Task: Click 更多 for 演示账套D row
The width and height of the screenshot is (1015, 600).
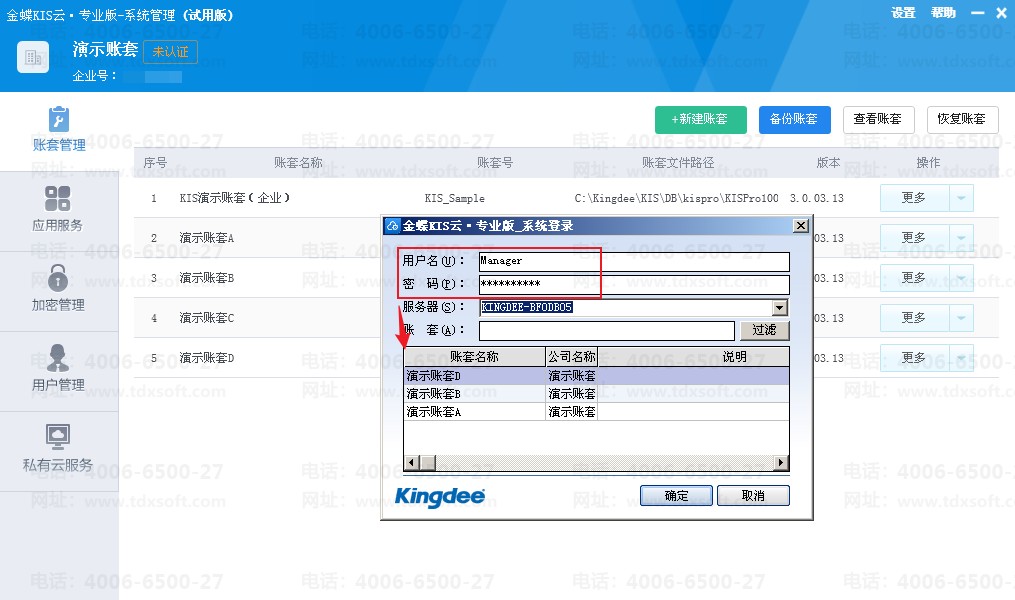Action: click(x=914, y=358)
